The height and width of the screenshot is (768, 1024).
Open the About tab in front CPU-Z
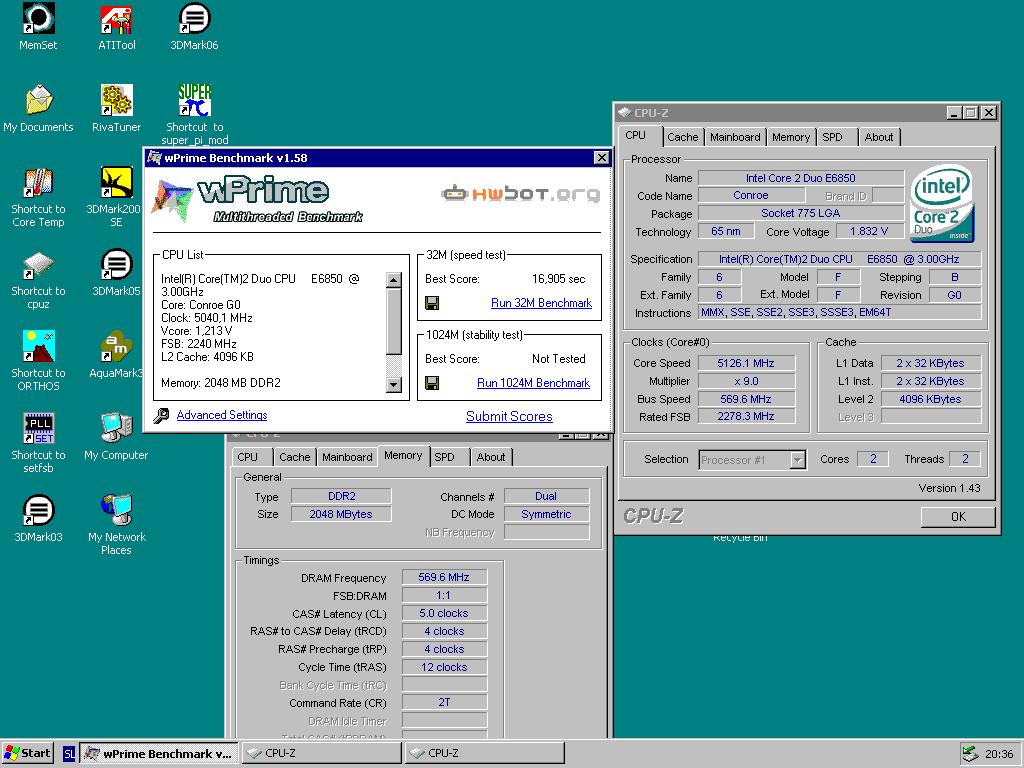[x=878, y=137]
